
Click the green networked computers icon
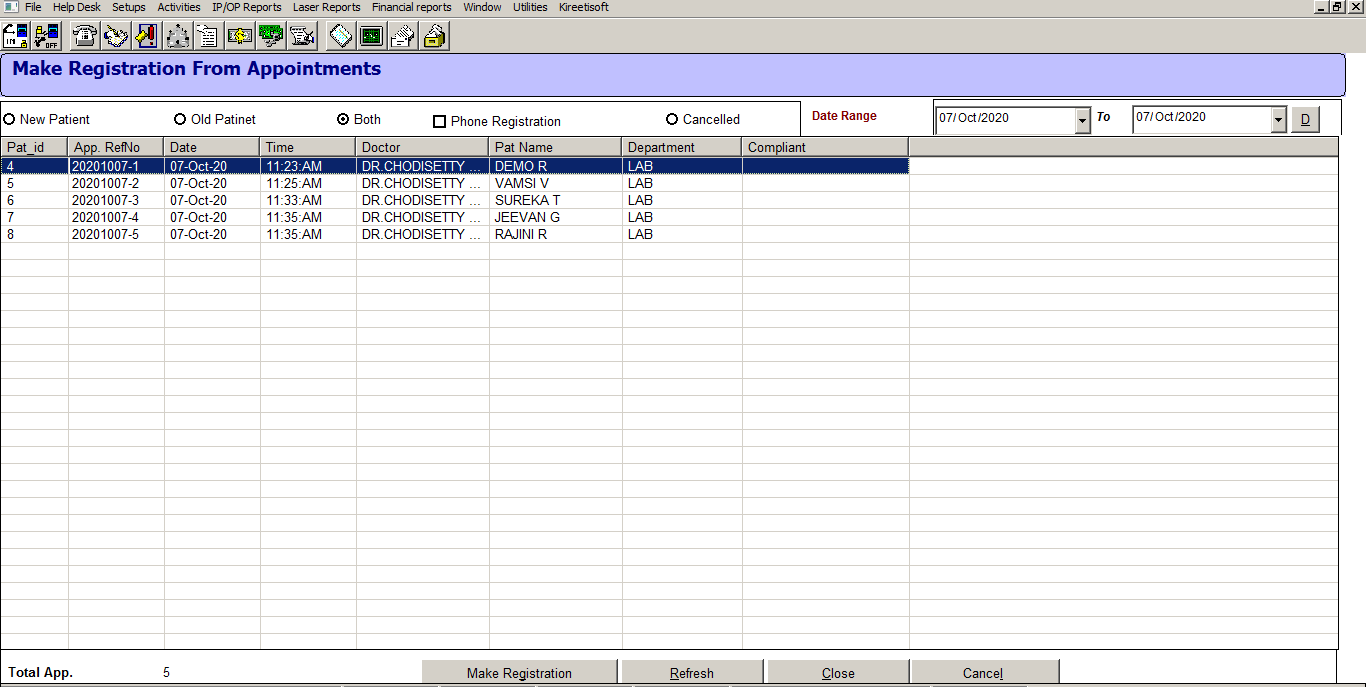pos(271,37)
